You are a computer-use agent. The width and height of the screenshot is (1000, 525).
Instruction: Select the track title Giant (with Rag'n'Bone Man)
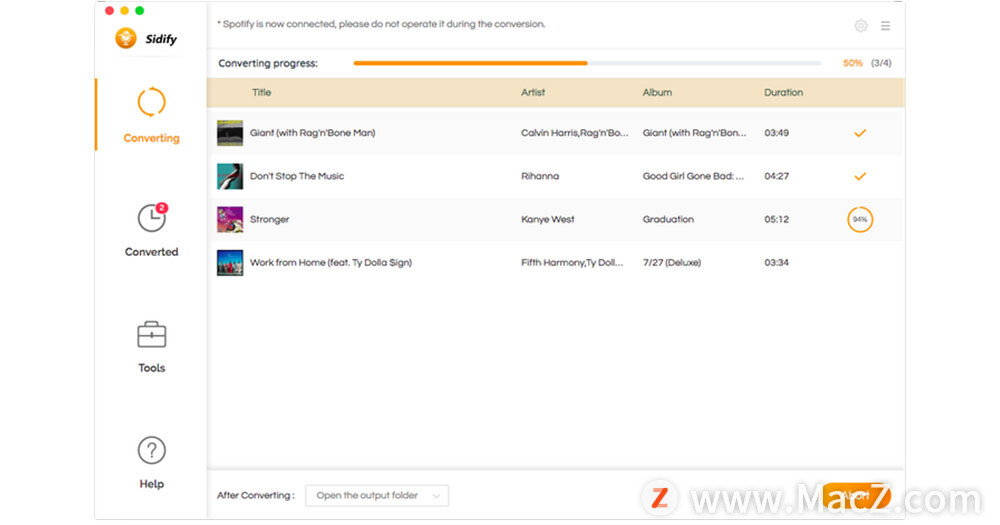pyautogui.click(x=312, y=133)
